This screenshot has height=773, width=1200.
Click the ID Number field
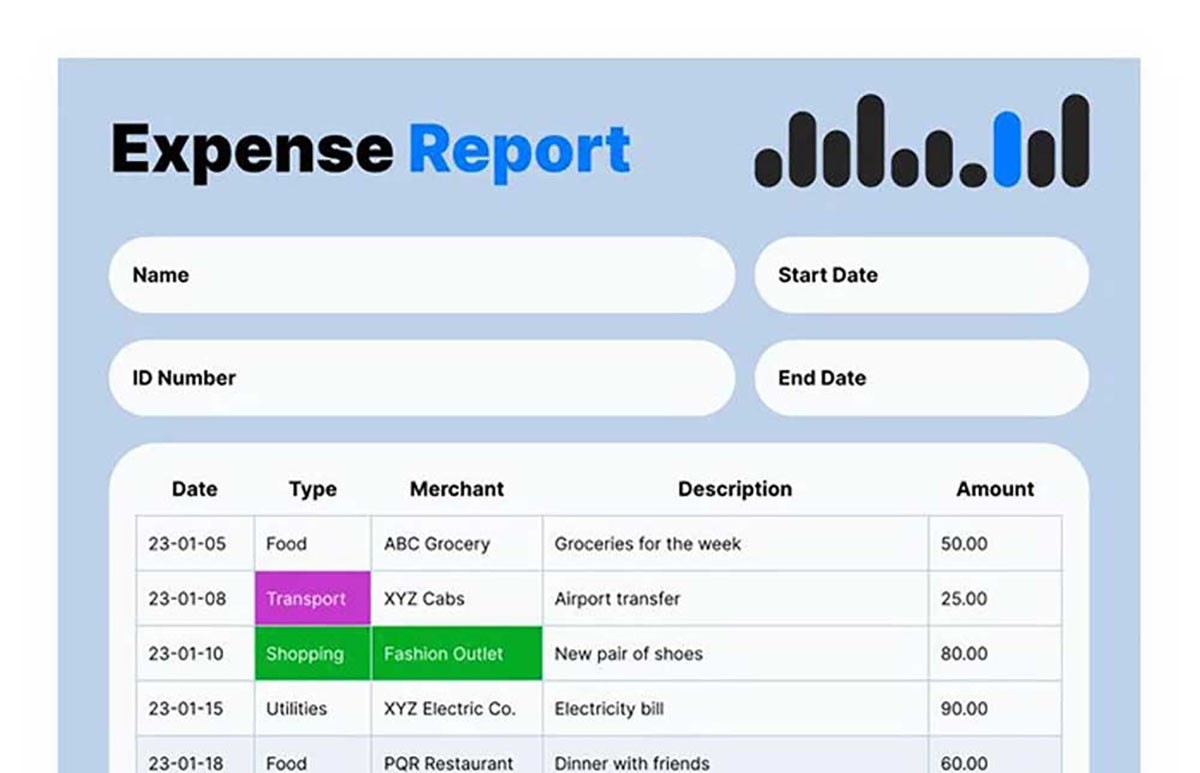[x=420, y=378]
